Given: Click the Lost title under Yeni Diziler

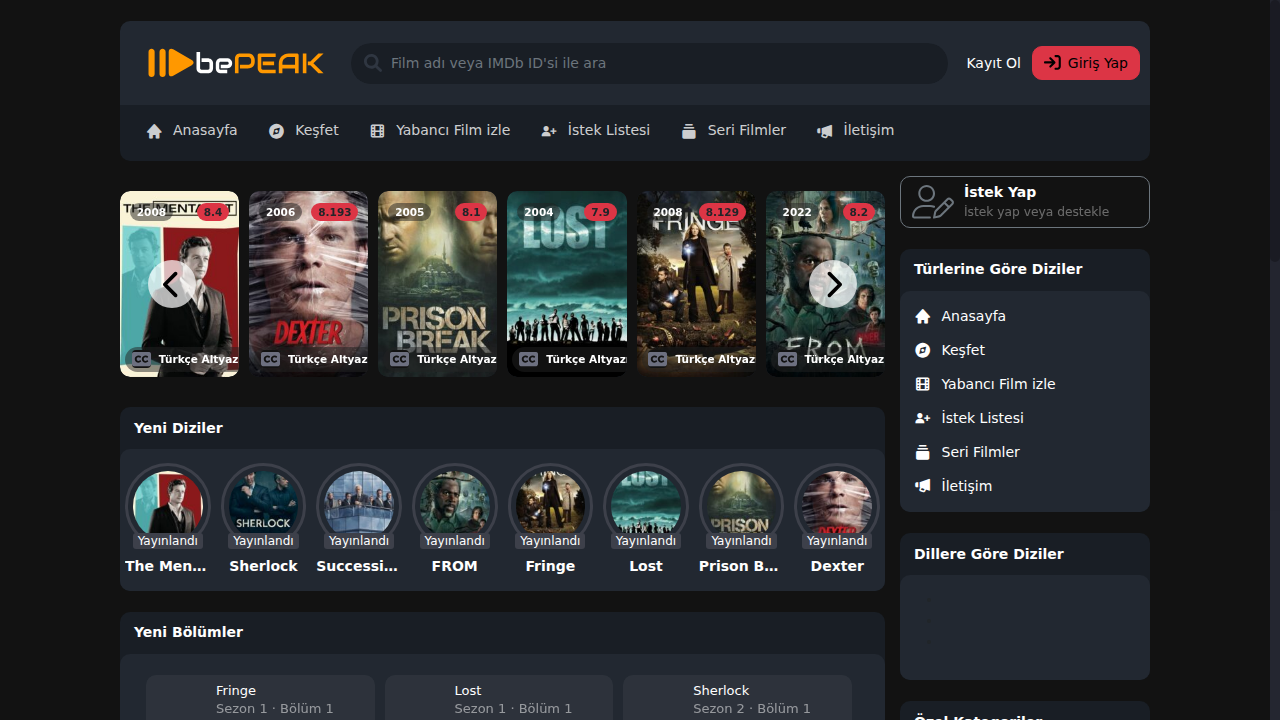Looking at the screenshot, I should tap(646, 566).
